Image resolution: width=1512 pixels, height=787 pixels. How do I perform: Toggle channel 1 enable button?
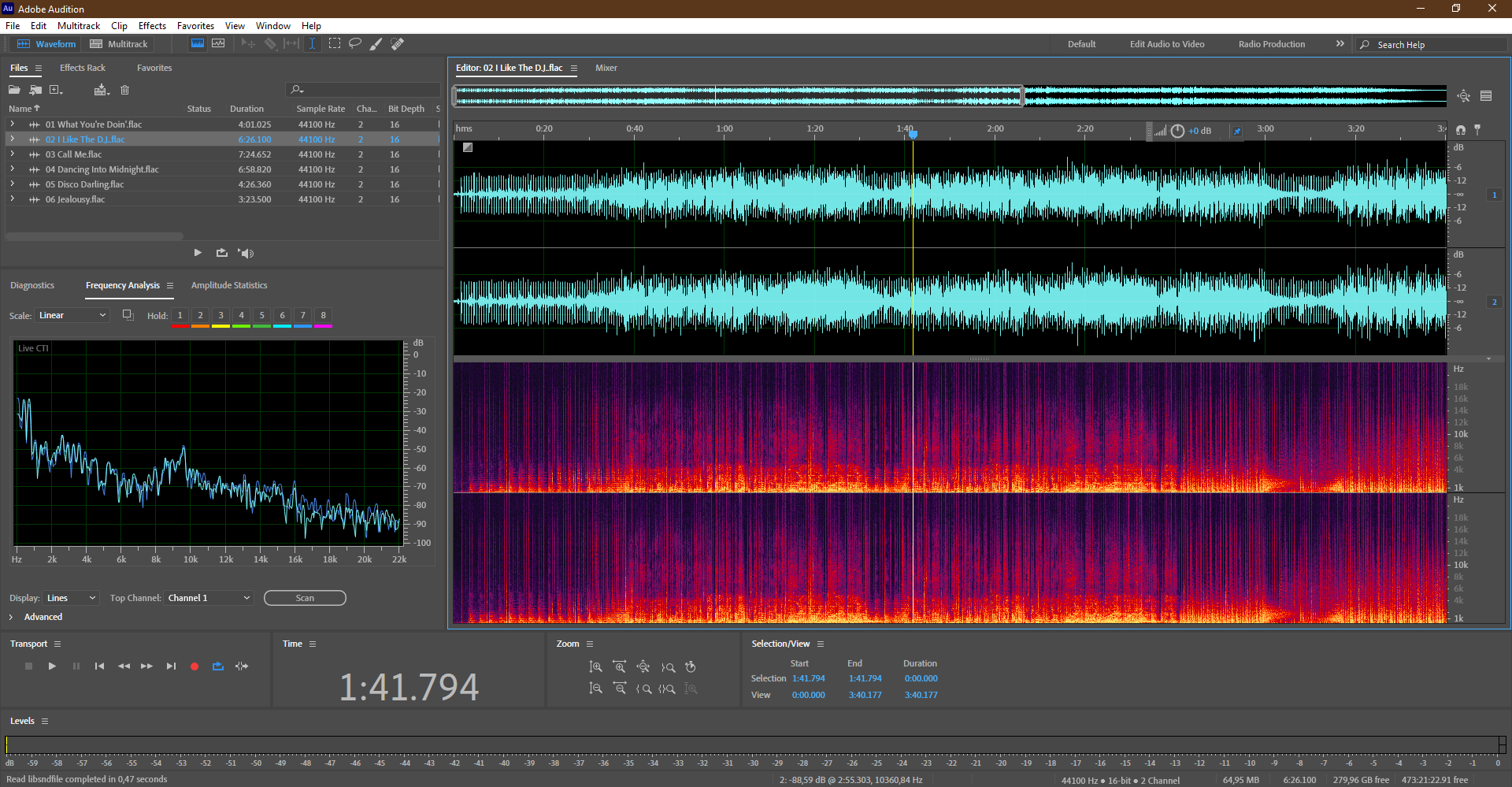coord(1494,195)
